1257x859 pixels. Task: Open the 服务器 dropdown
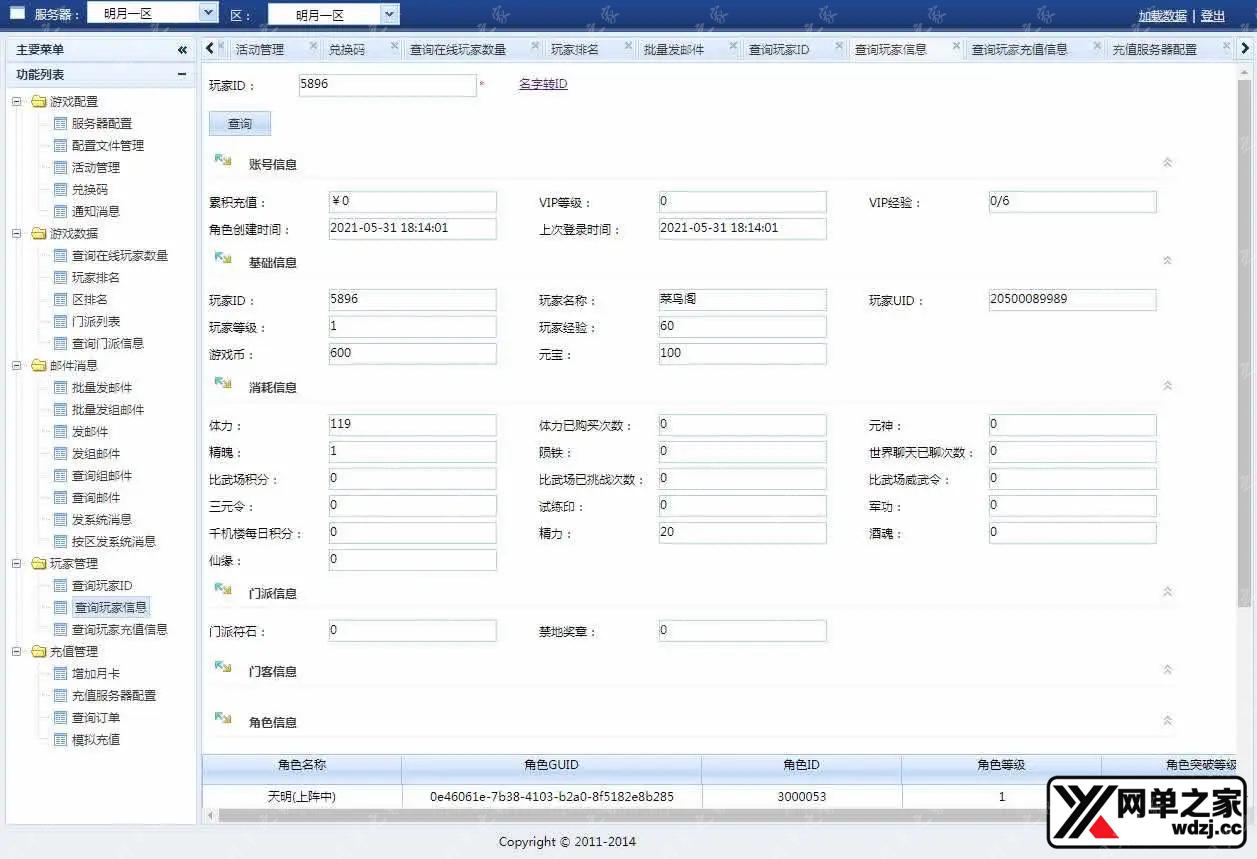pos(208,13)
